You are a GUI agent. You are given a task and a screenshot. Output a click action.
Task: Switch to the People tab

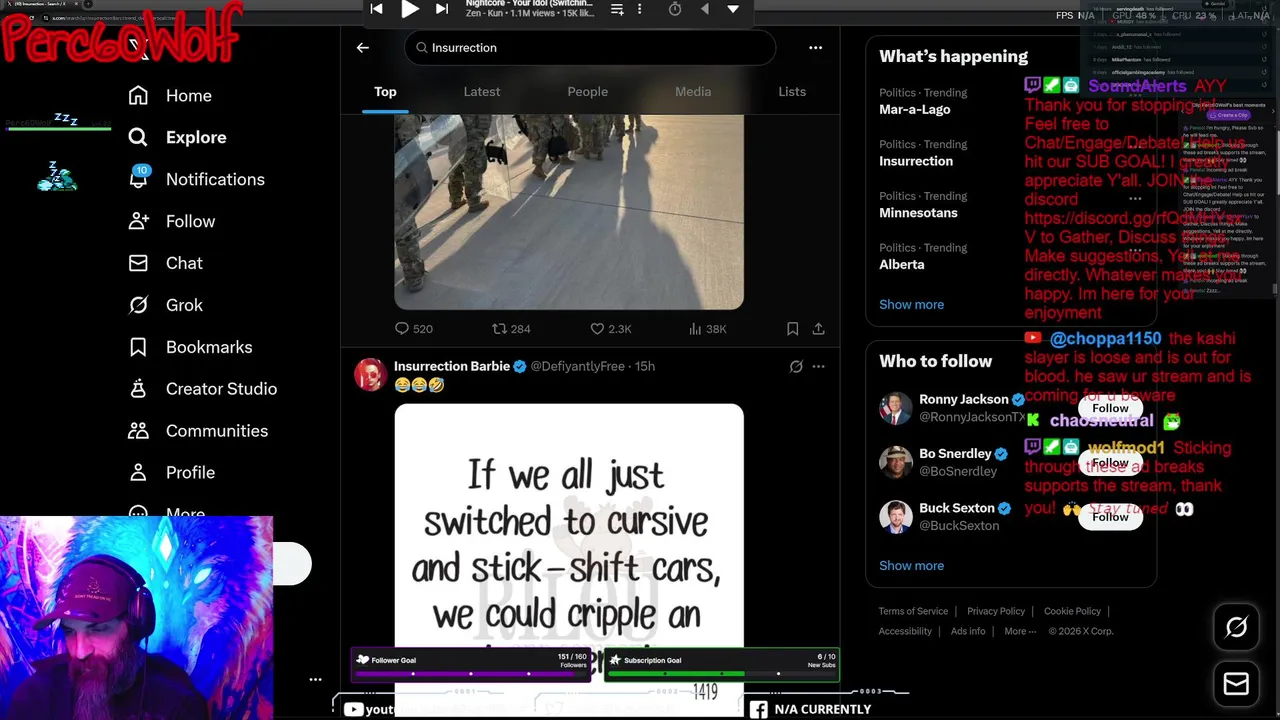(587, 91)
